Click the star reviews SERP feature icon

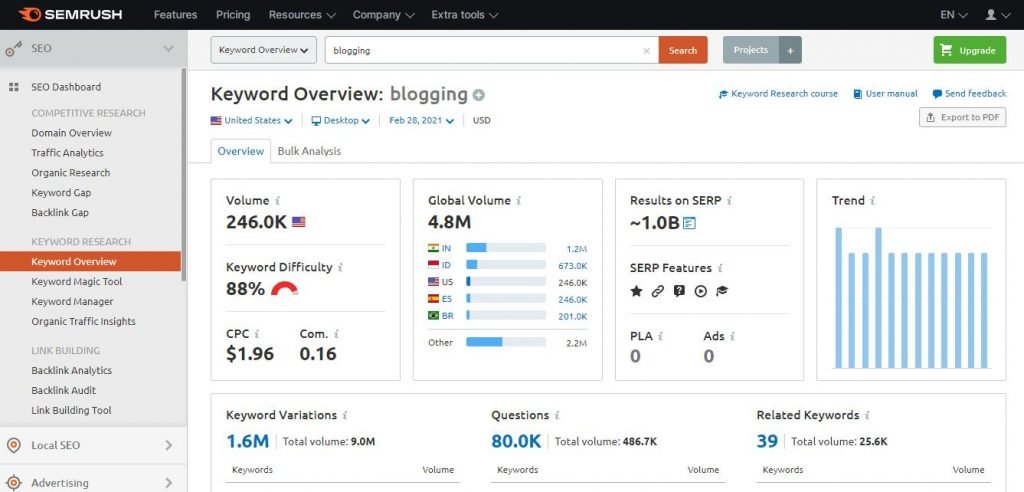[636, 291]
